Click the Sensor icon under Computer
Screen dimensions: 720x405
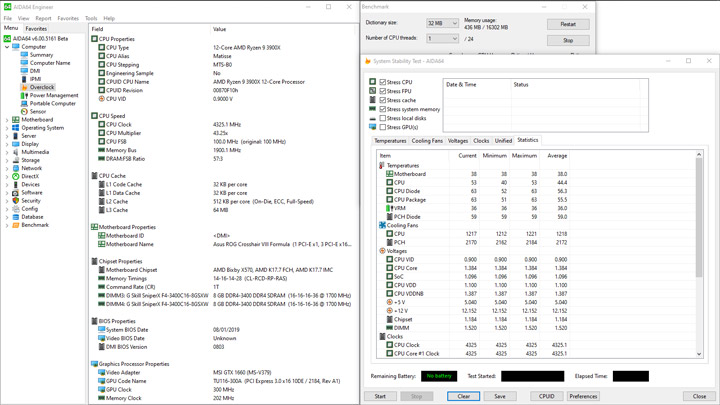tap(24, 112)
